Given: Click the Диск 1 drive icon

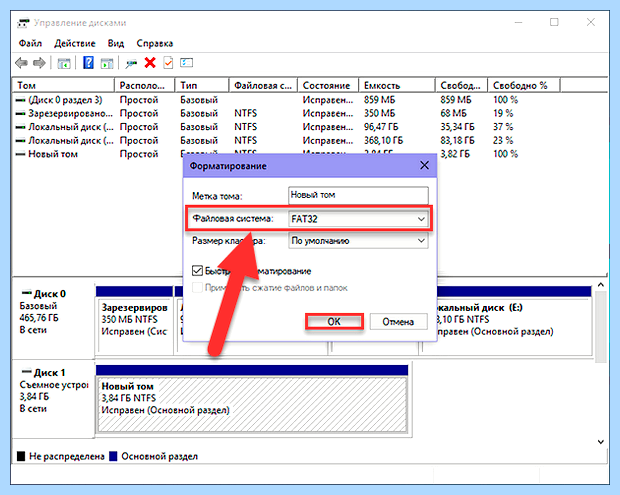Looking at the screenshot, I should point(26,372).
